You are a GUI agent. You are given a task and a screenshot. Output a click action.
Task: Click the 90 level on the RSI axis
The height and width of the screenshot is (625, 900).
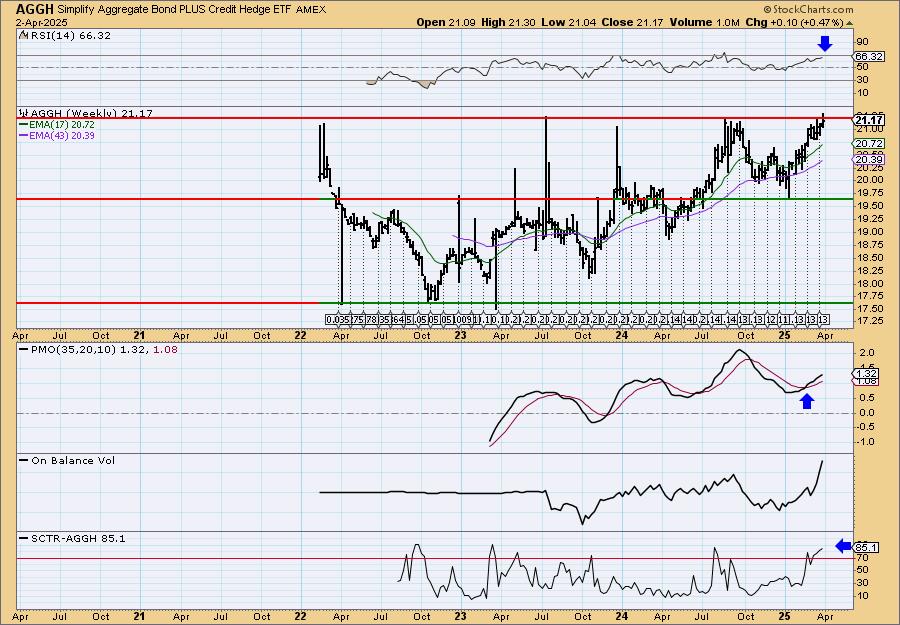pyautogui.click(x=863, y=42)
